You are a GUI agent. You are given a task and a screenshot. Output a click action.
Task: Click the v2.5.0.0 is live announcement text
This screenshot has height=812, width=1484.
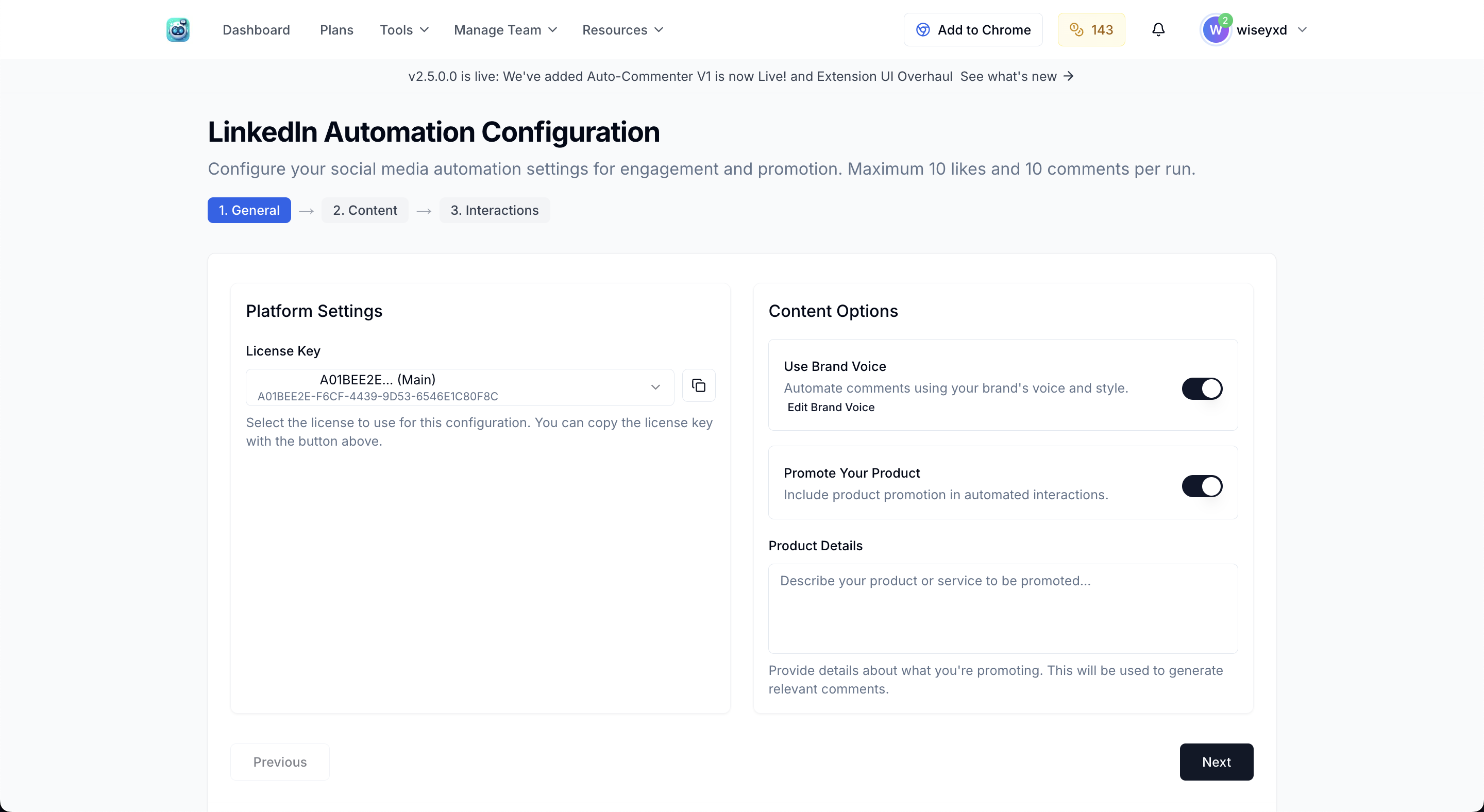click(680, 76)
